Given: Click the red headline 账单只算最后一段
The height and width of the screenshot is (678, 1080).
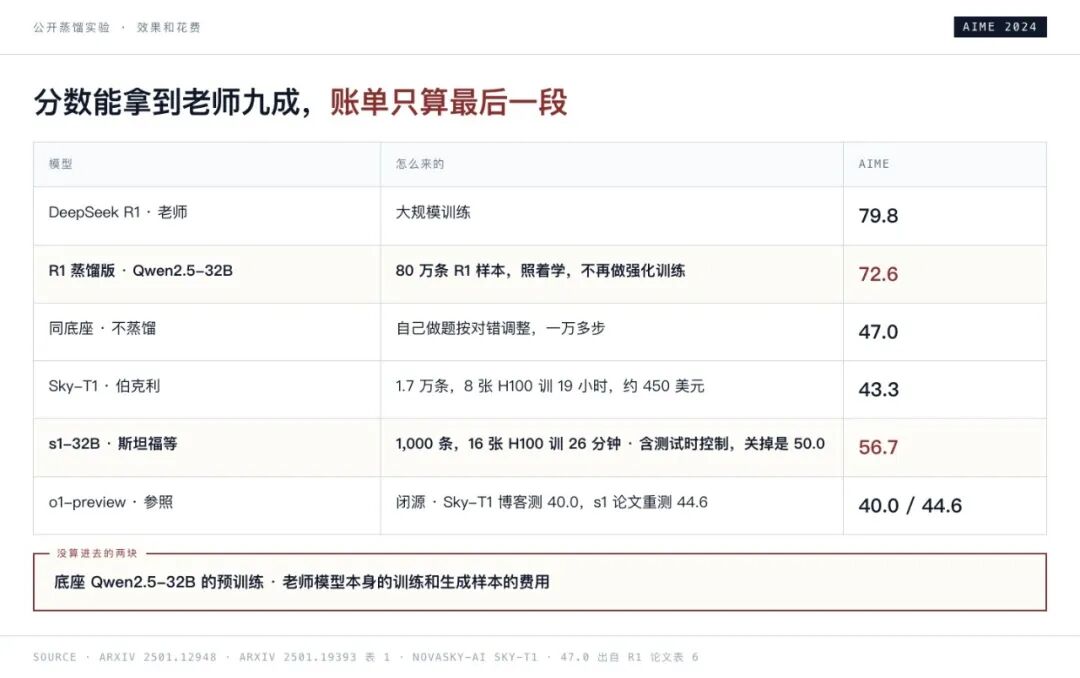Looking at the screenshot, I should pyautogui.click(x=448, y=102).
